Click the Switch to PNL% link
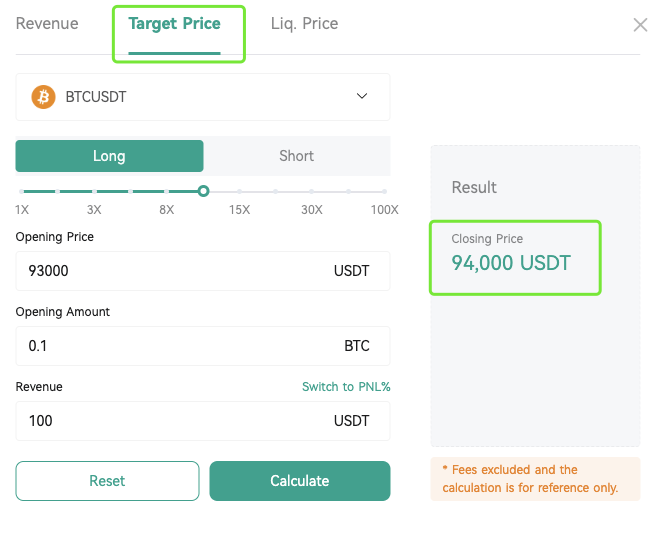 [x=346, y=386]
